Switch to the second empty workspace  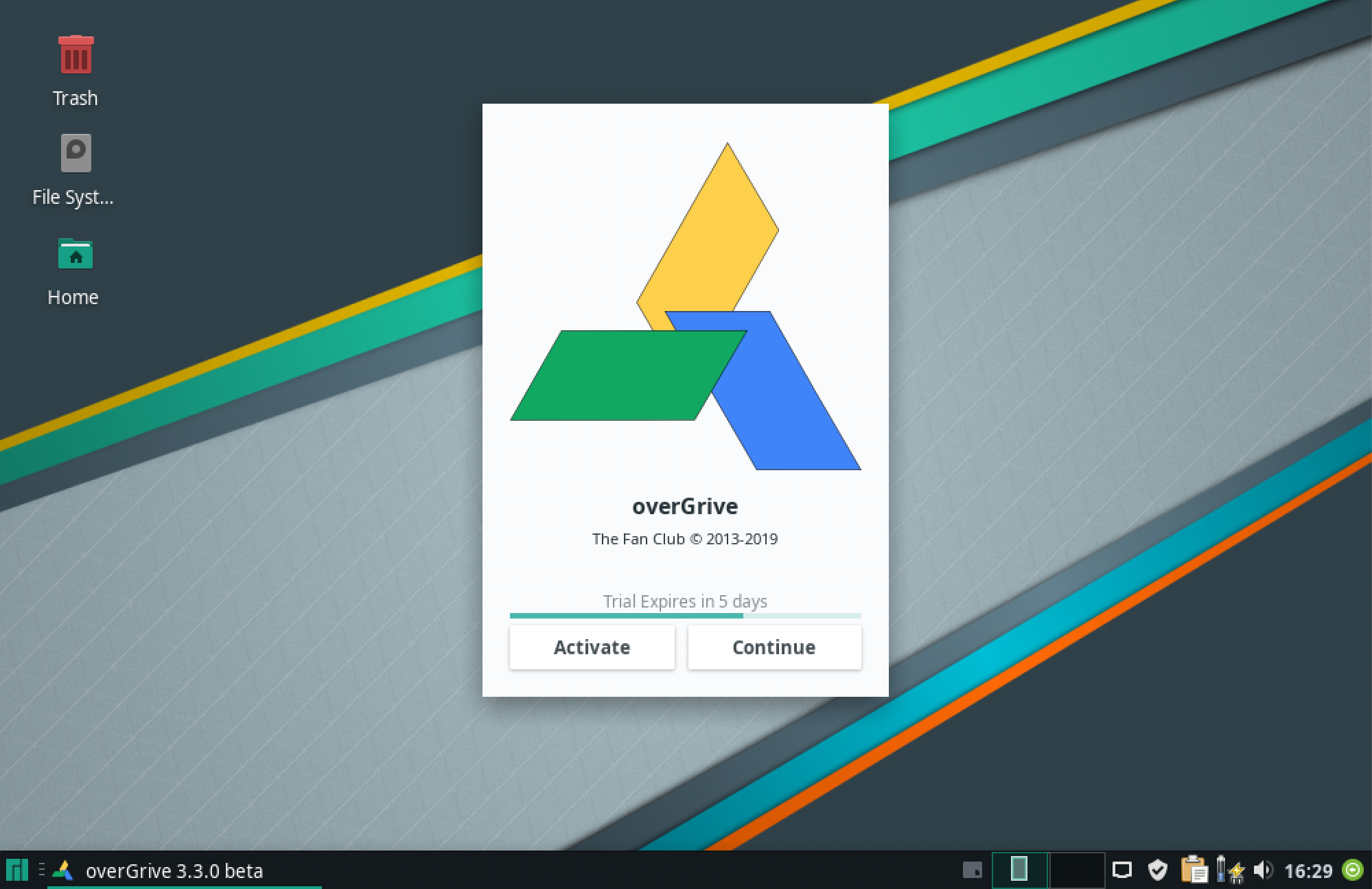click(1076, 870)
